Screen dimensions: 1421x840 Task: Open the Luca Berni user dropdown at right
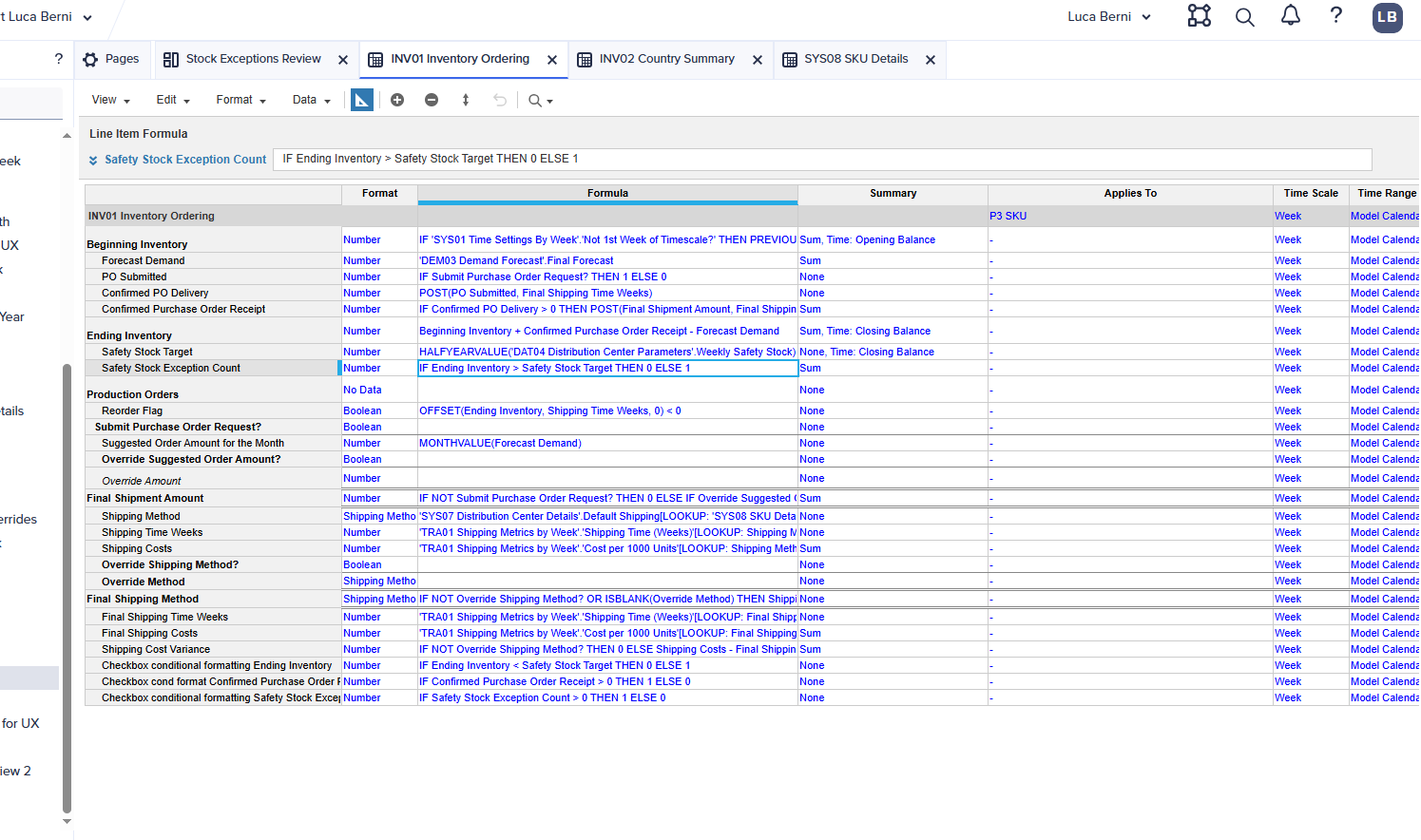1109,17
